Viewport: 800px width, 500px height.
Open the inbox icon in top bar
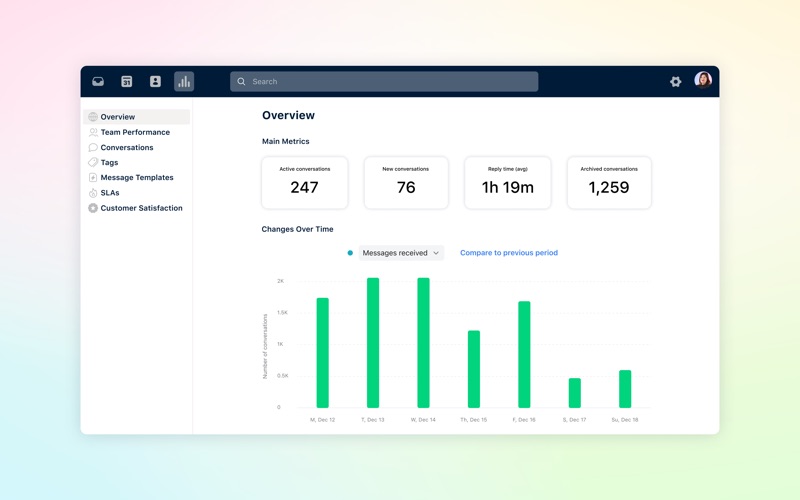point(98,82)
